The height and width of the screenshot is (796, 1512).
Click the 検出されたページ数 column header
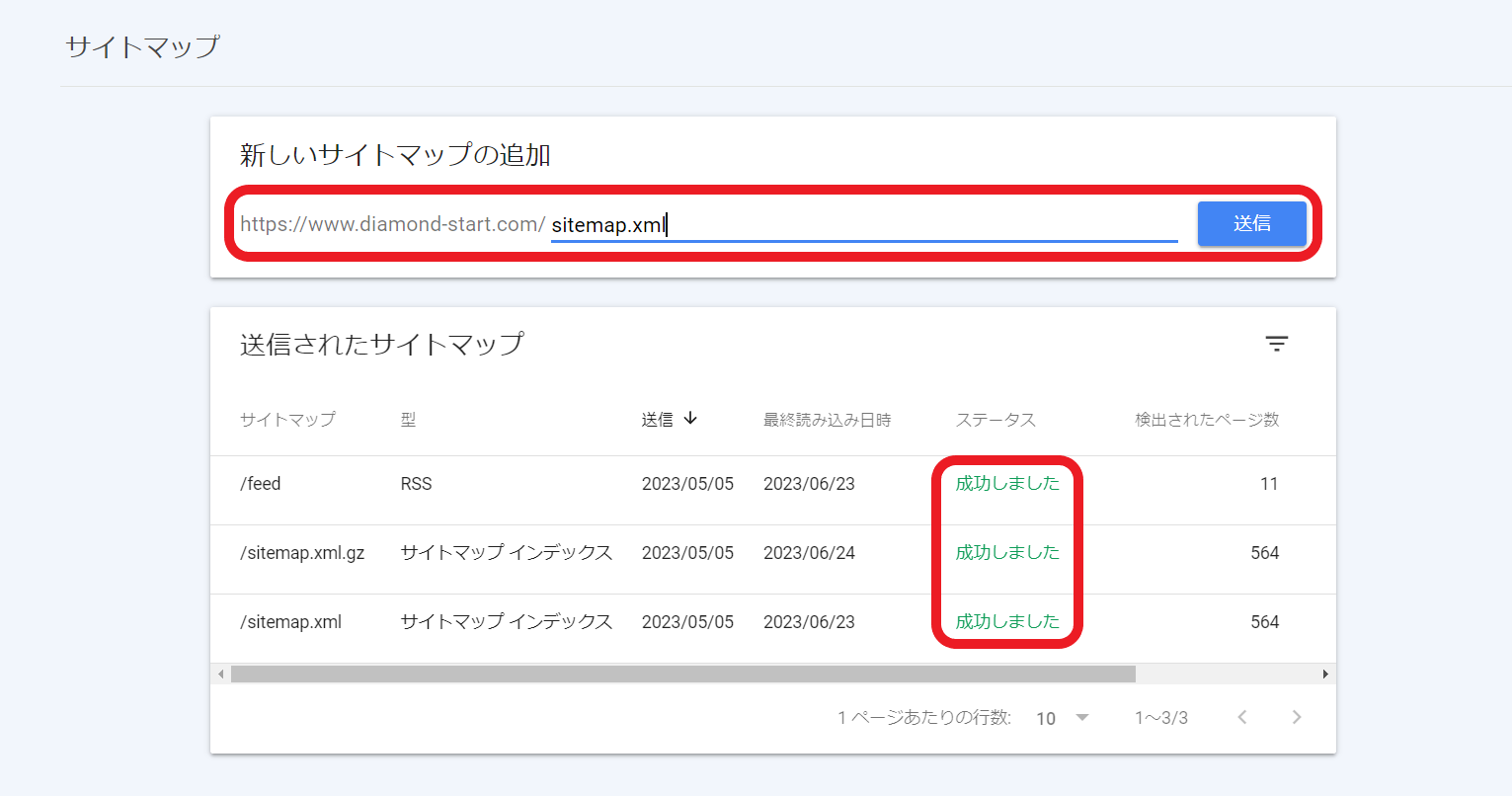tap(1207, 420)
